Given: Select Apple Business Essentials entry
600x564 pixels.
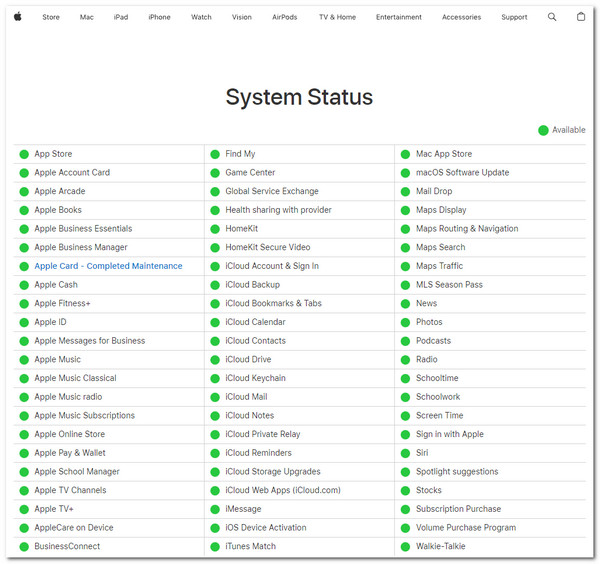Looking at the screenshot, I should (83, 229).
